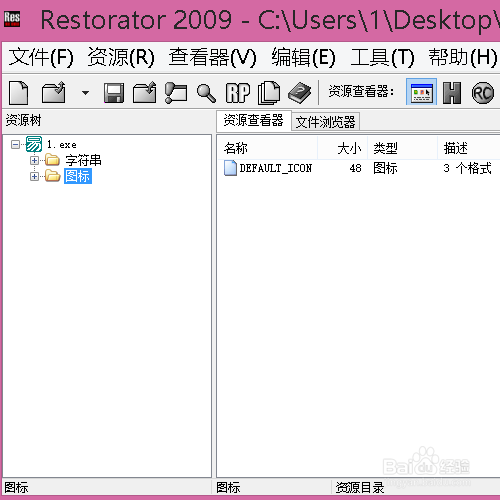500x500 pixels.
Task: Switch to hex viewer H icon
Action: [x=452, y=93]
